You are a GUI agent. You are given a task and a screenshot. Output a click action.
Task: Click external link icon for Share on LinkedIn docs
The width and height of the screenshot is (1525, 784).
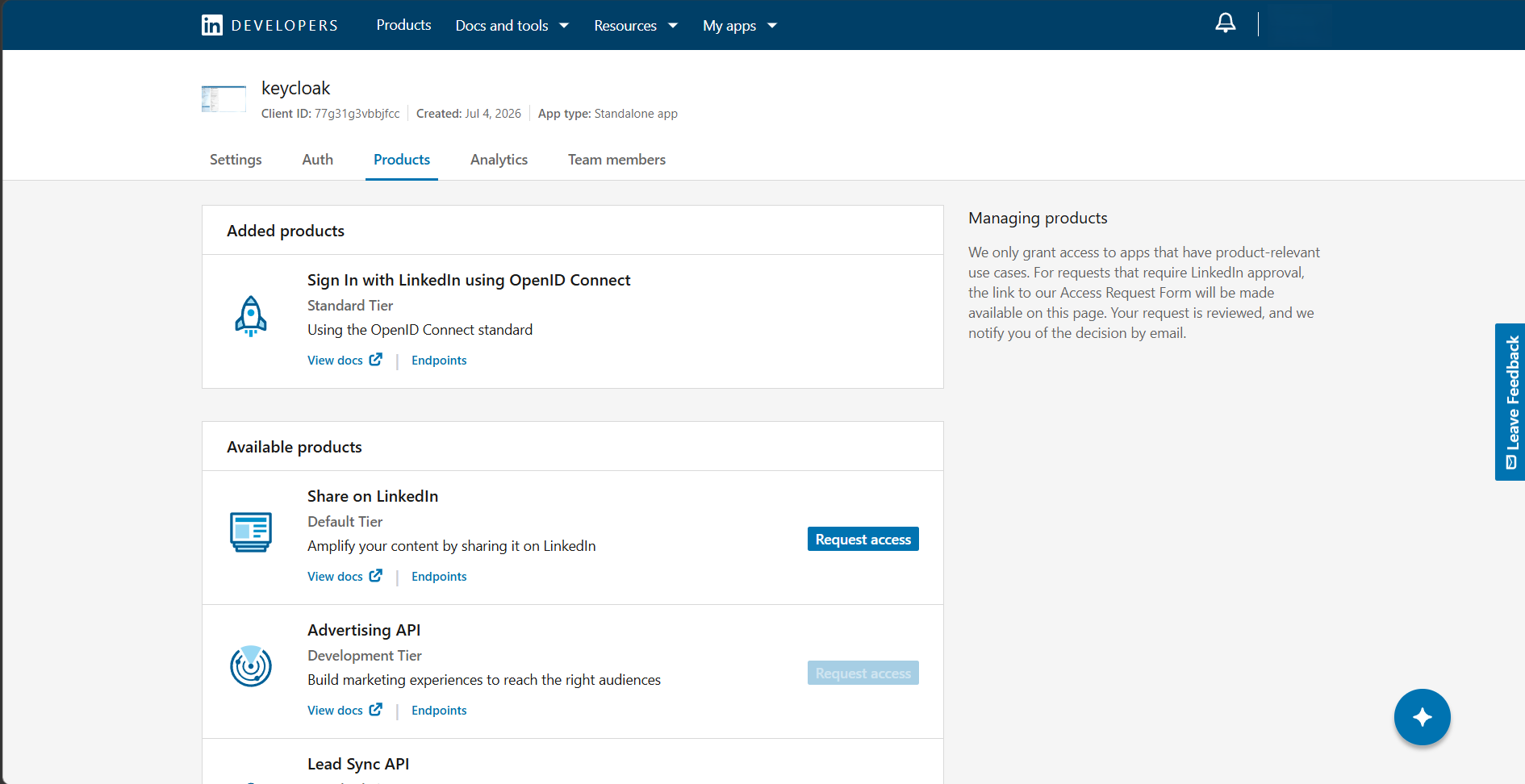click(x=376, y=576)
